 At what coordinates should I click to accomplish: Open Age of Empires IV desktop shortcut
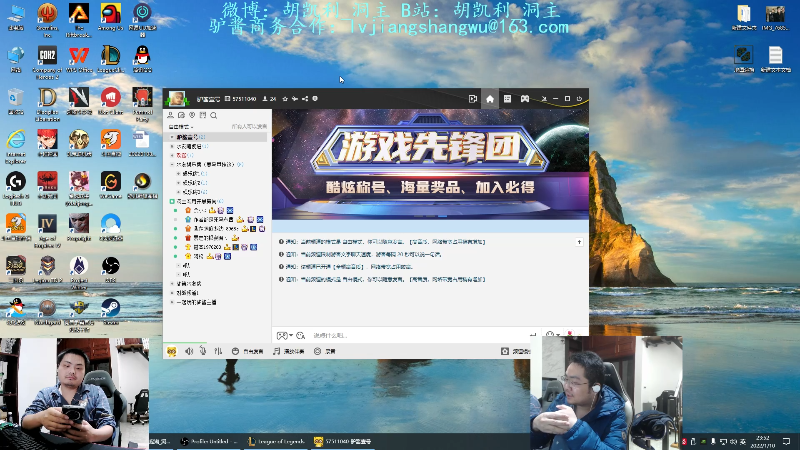pos(47,231)
